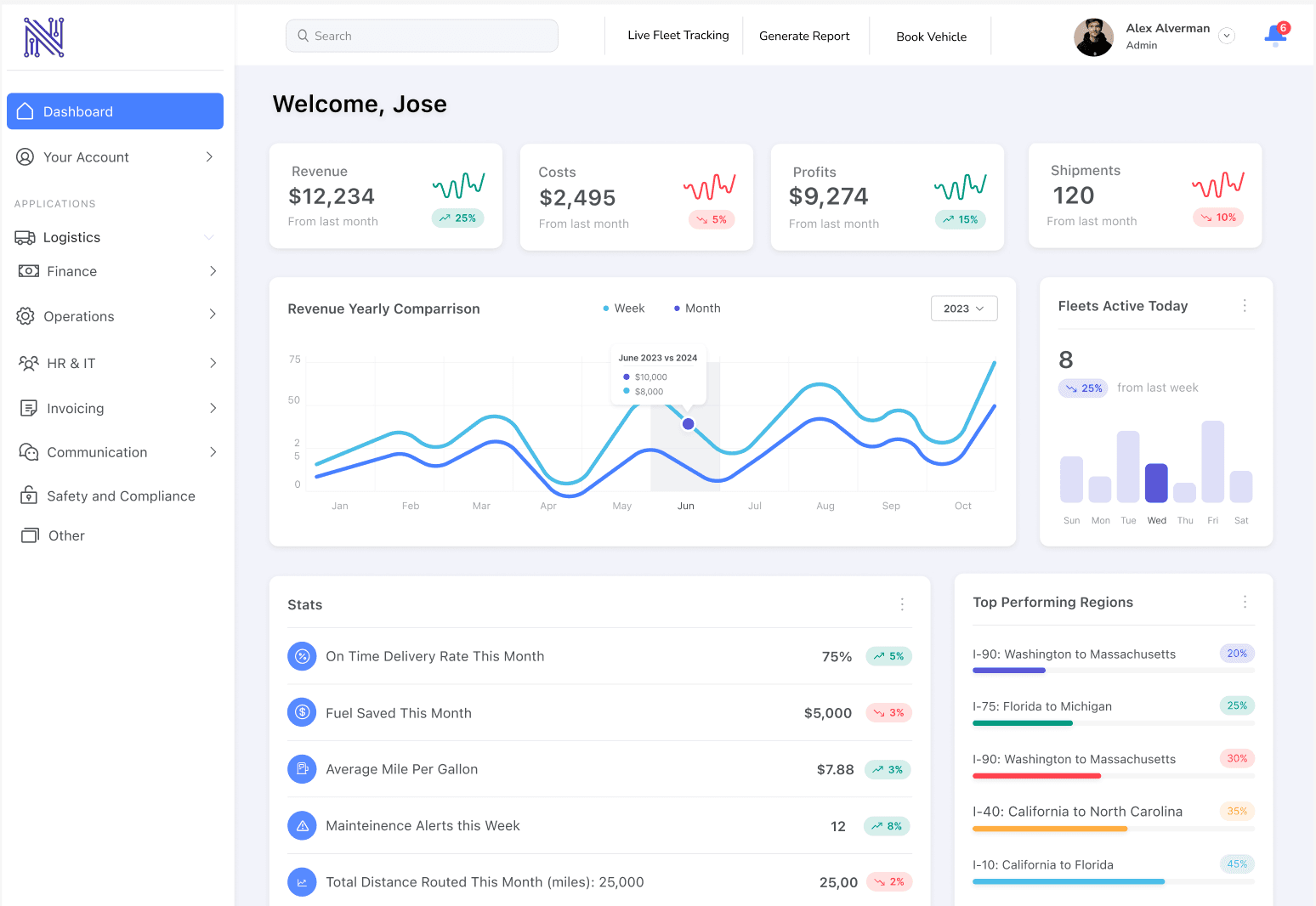Click the Safety and Compliance lock icon
1316x906 pixels.
(30, 495)
